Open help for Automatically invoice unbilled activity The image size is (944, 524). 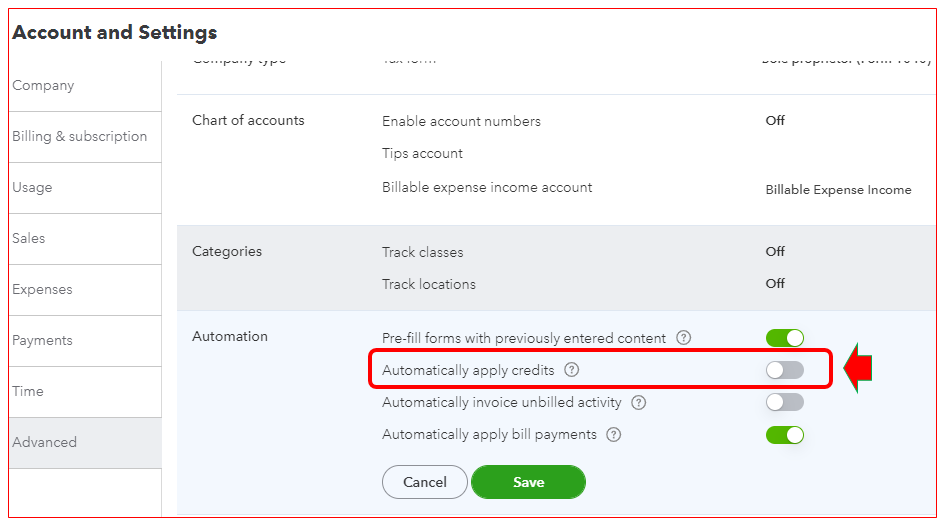tap(639, 403)
